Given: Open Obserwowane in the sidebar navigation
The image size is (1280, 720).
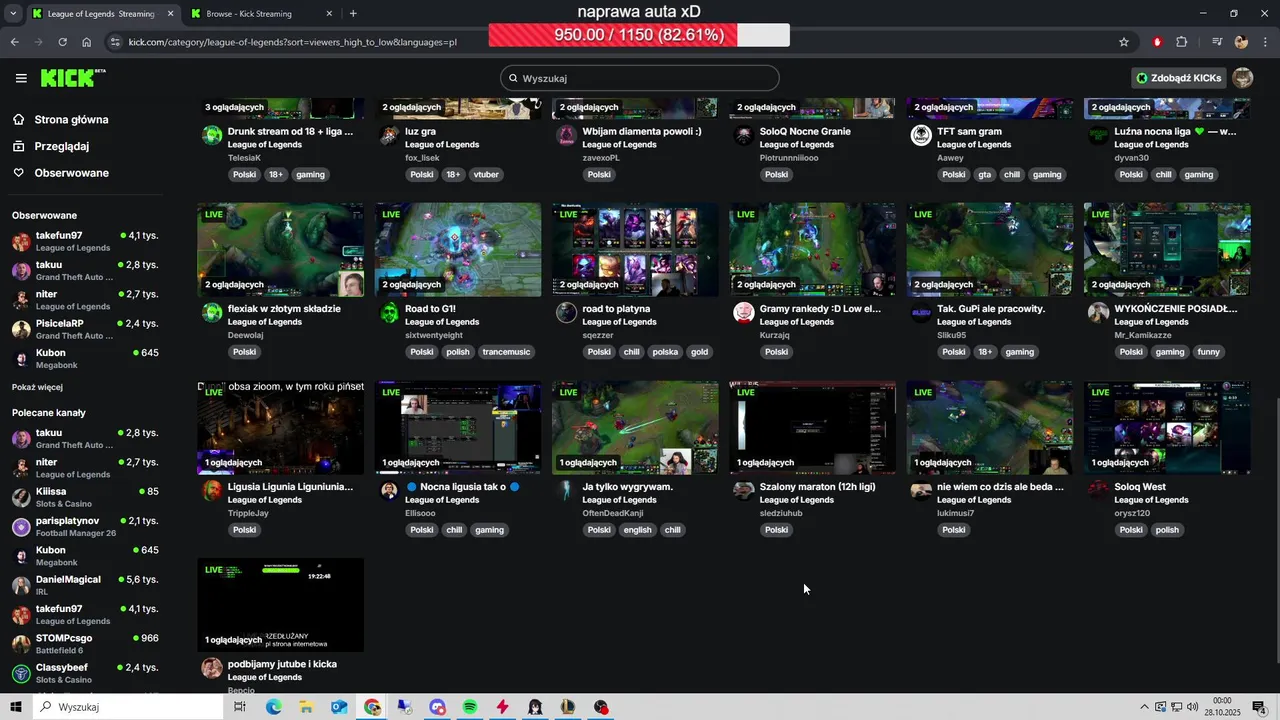Looking at the screenshot, I should click(72, 173).
